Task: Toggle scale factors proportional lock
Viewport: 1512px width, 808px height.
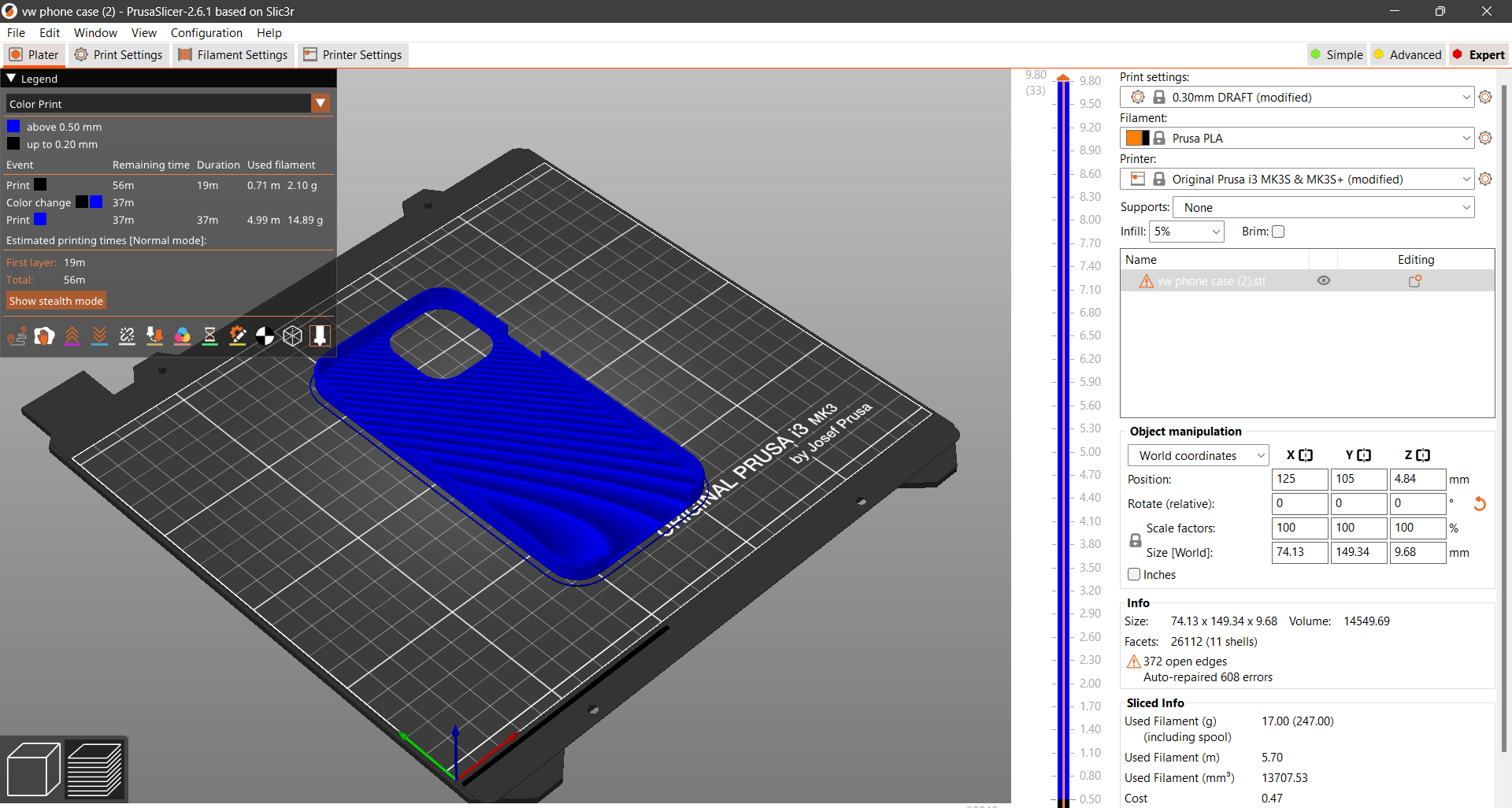Action: [x=1135, y=540]
